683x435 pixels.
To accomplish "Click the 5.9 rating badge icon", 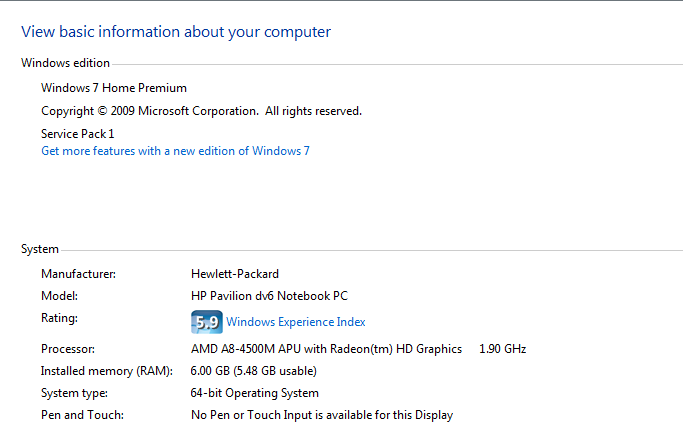I will point(206,322).
